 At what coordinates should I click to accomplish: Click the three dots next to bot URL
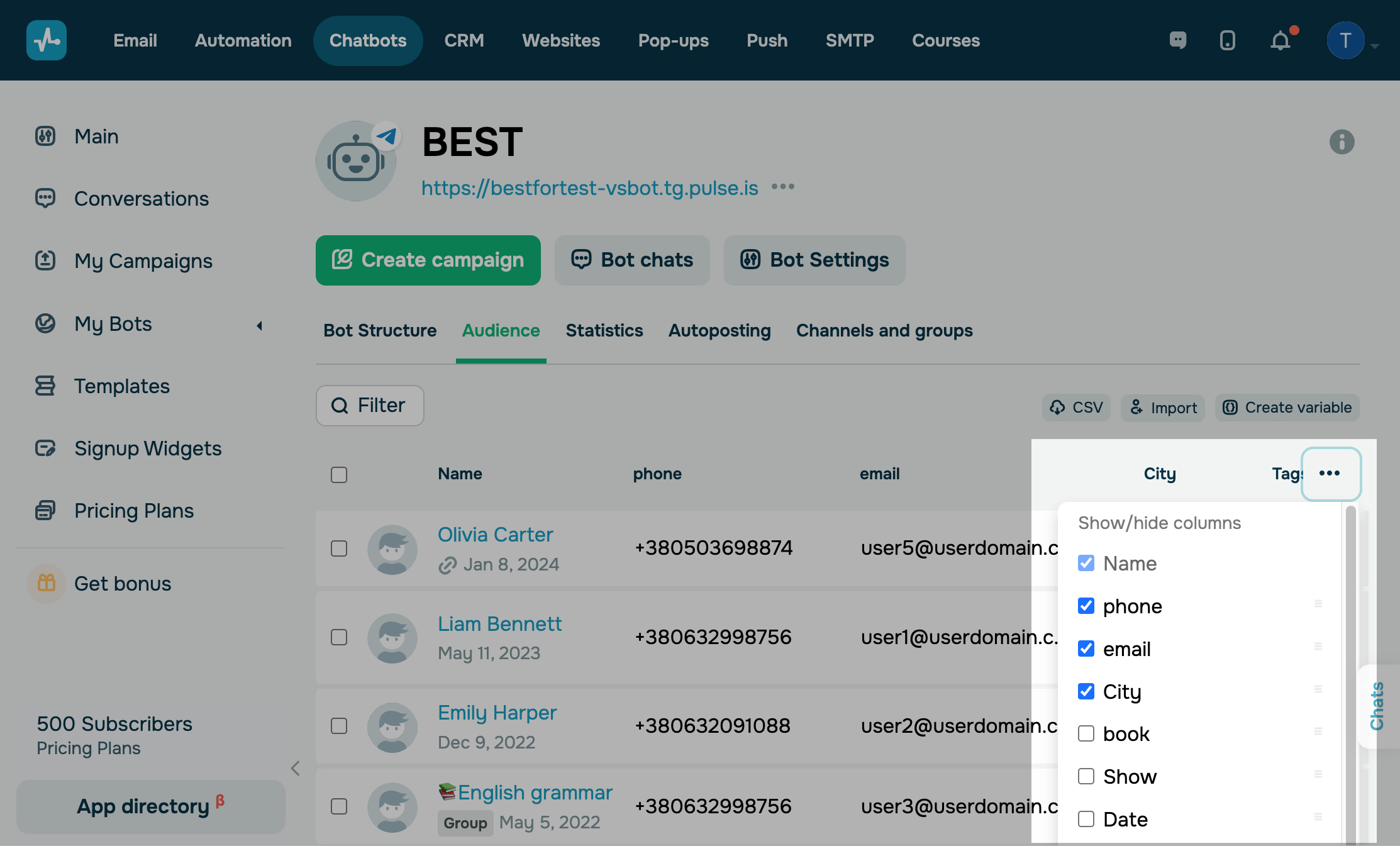point(783,187)
